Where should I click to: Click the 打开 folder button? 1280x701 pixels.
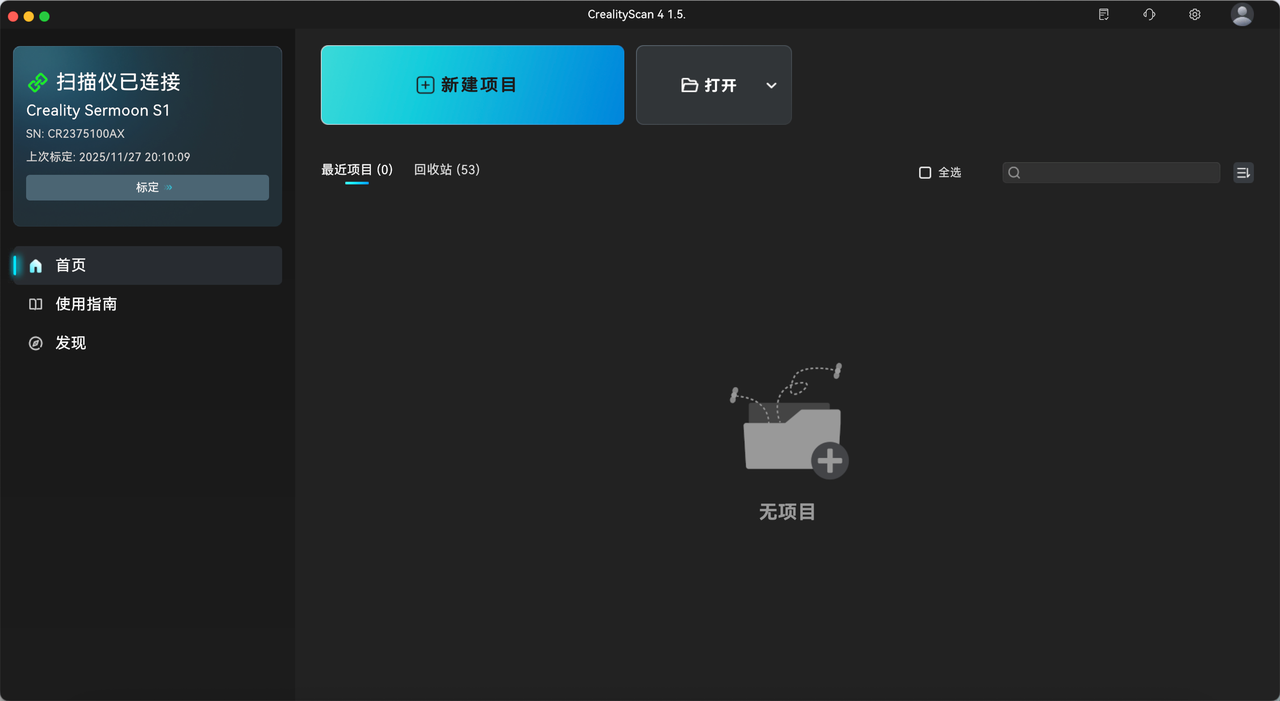coord(708,85)
